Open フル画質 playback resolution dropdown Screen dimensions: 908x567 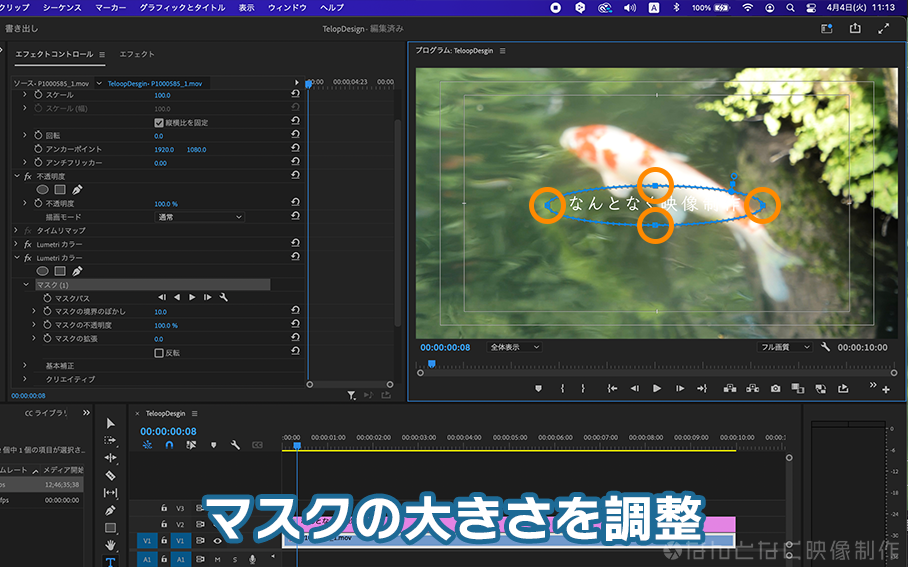(784, 347)
